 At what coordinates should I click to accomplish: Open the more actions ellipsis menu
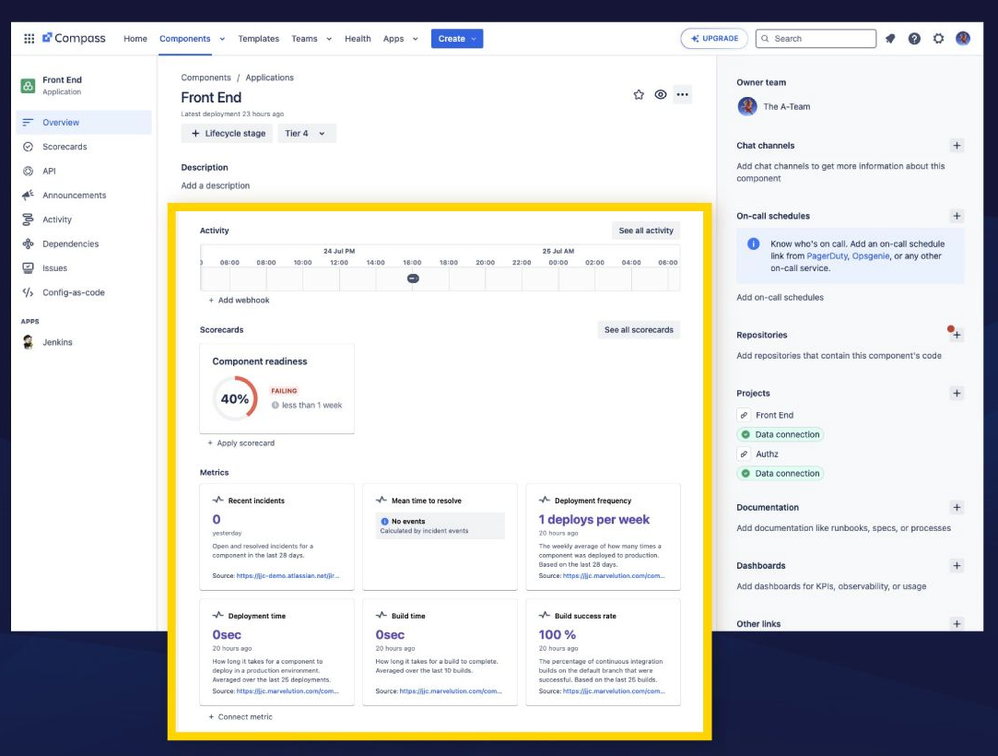tap(682, 95)
